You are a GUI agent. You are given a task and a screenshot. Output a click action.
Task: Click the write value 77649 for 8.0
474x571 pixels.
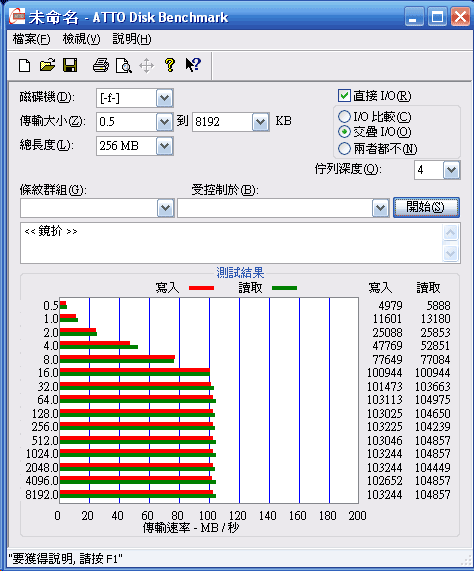[387, 359]
